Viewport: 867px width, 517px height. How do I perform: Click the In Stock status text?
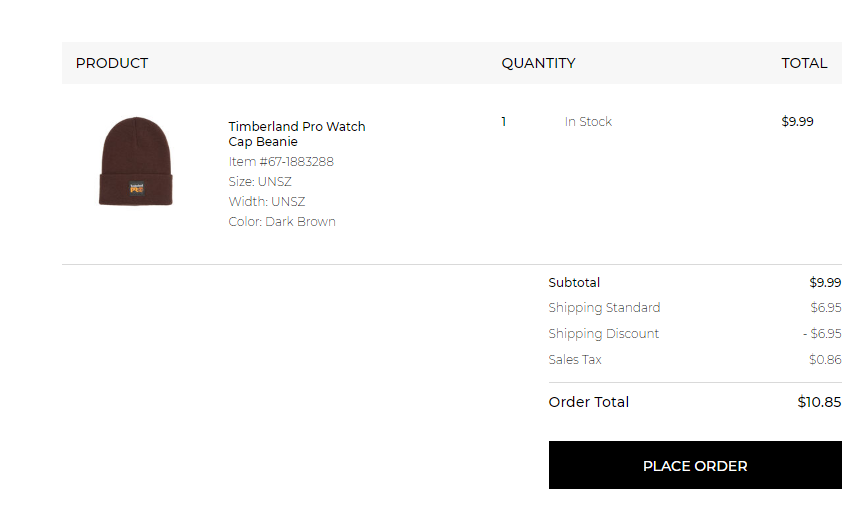pos(588,122)
